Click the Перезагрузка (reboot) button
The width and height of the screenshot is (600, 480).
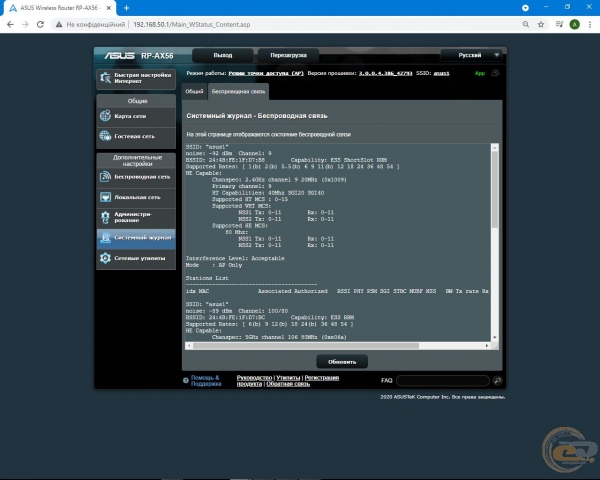click(x=289, y=56)
